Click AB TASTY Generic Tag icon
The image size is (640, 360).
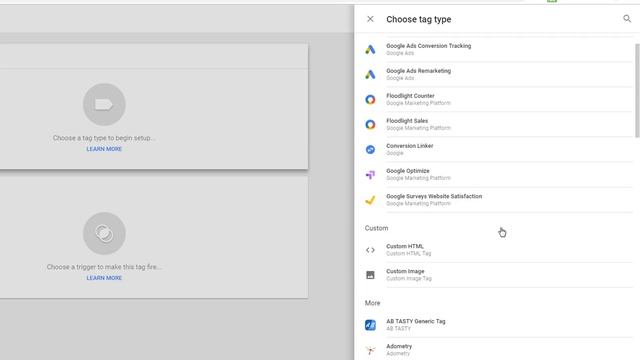tap(370, 325)
